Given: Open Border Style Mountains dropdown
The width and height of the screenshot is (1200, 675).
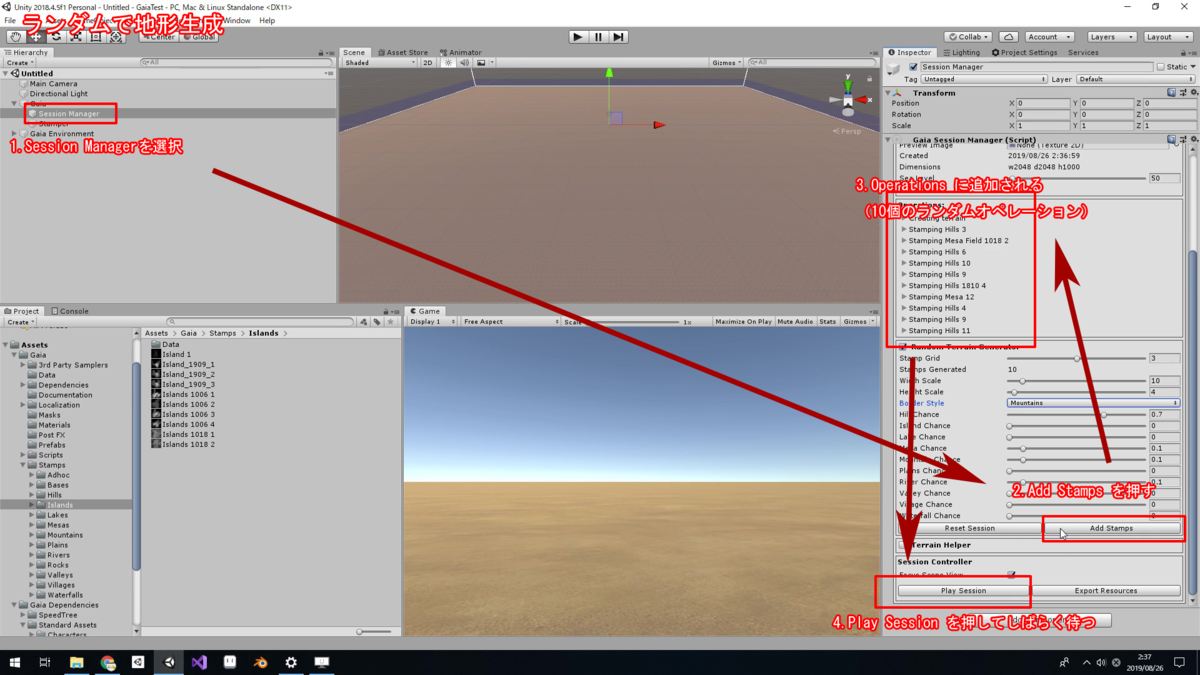Looking at the screenshot, I should pyautogui.click(x=1094, y=403).
